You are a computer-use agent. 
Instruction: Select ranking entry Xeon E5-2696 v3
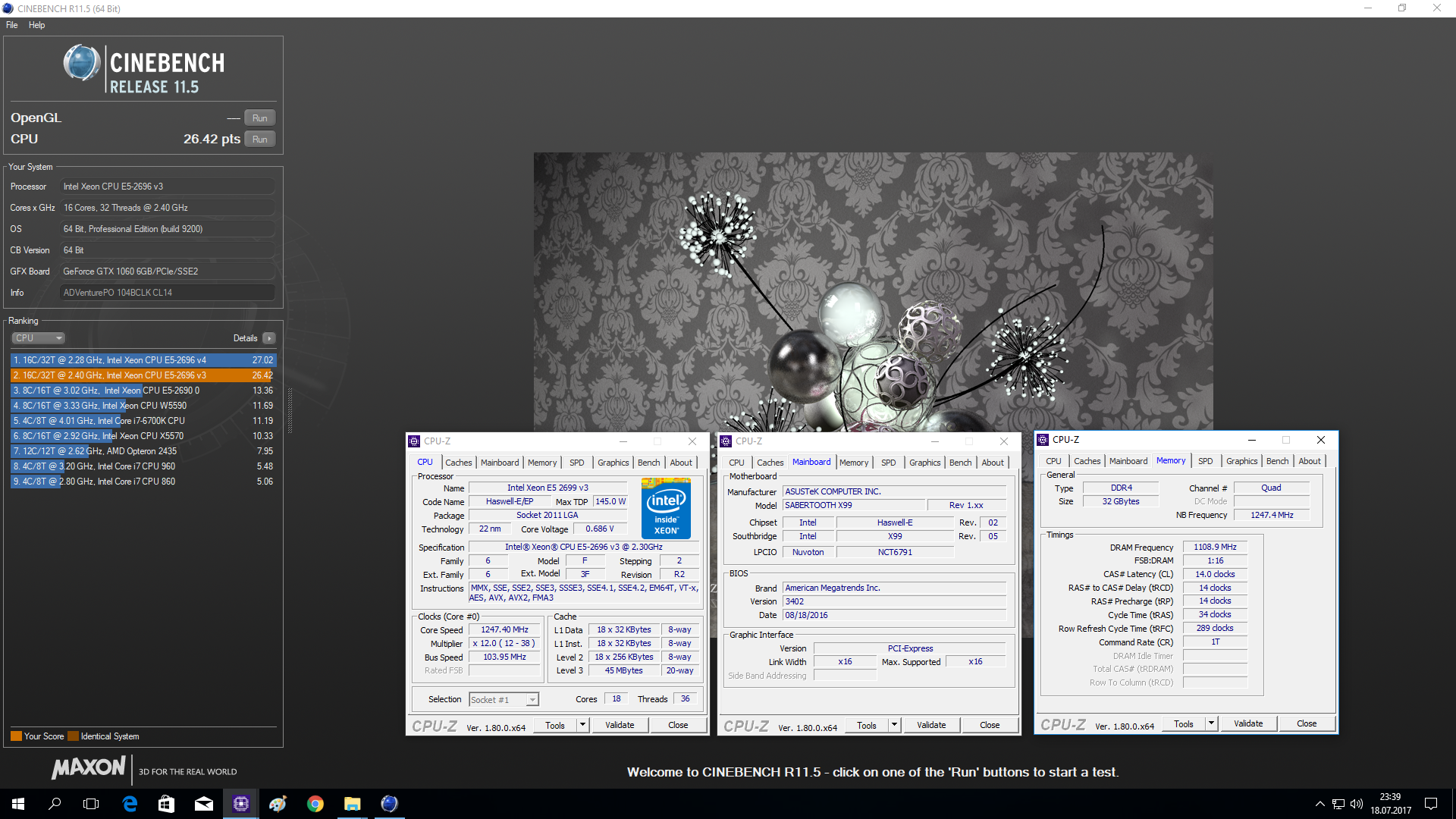pyautogui.click(x=143, y=375)
